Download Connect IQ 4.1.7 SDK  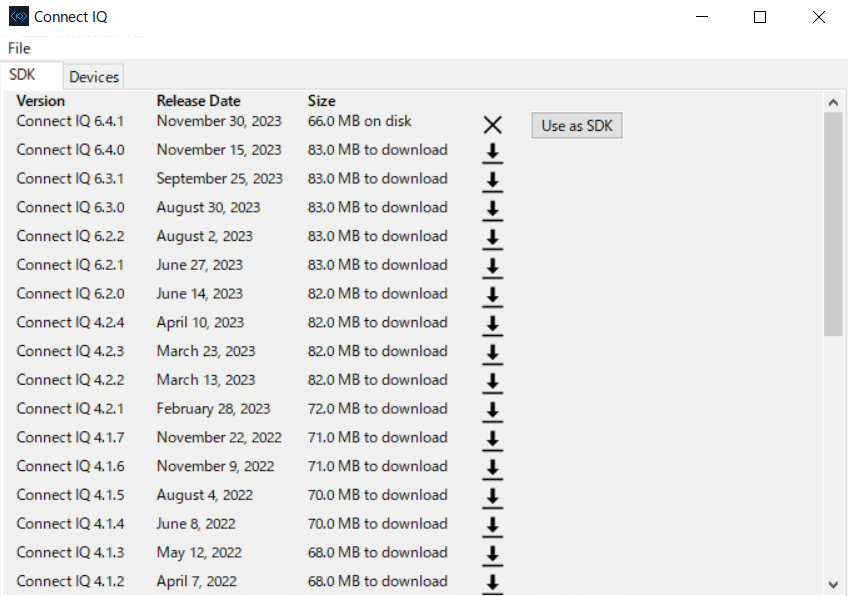[x=492, y=440]
